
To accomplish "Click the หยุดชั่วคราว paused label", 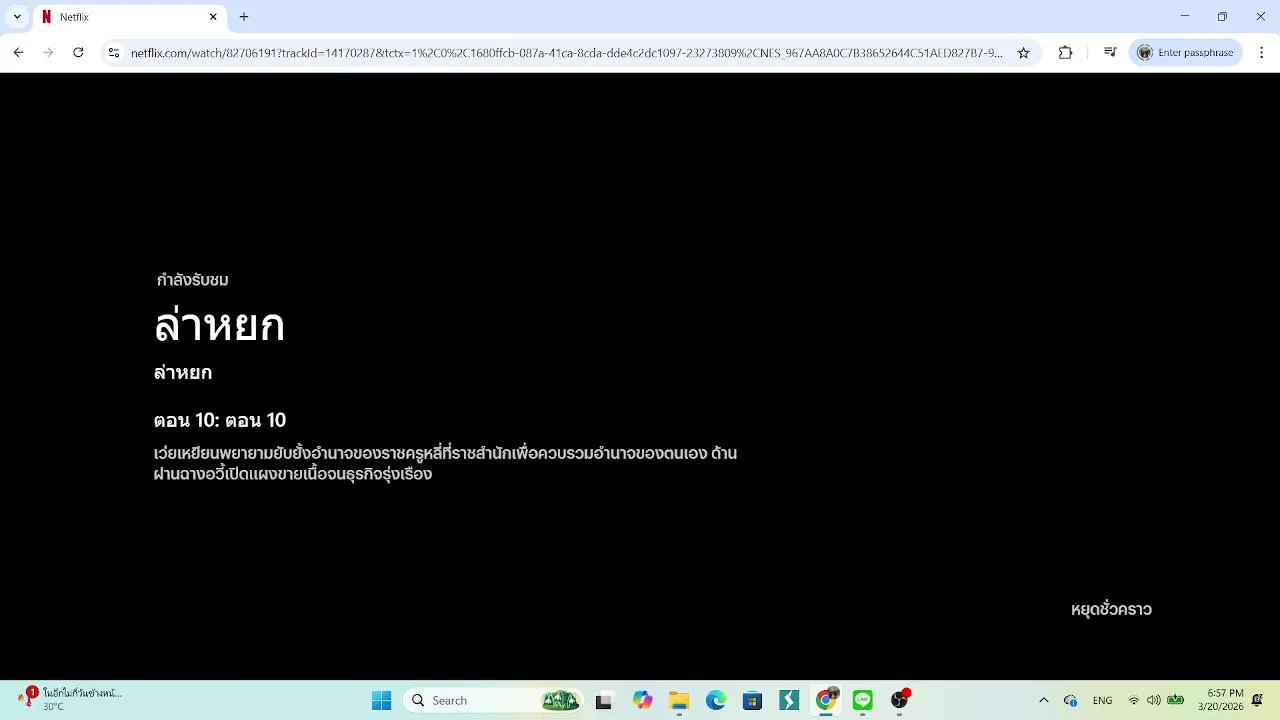I will pyautogui.click(x=1111, y=609).
